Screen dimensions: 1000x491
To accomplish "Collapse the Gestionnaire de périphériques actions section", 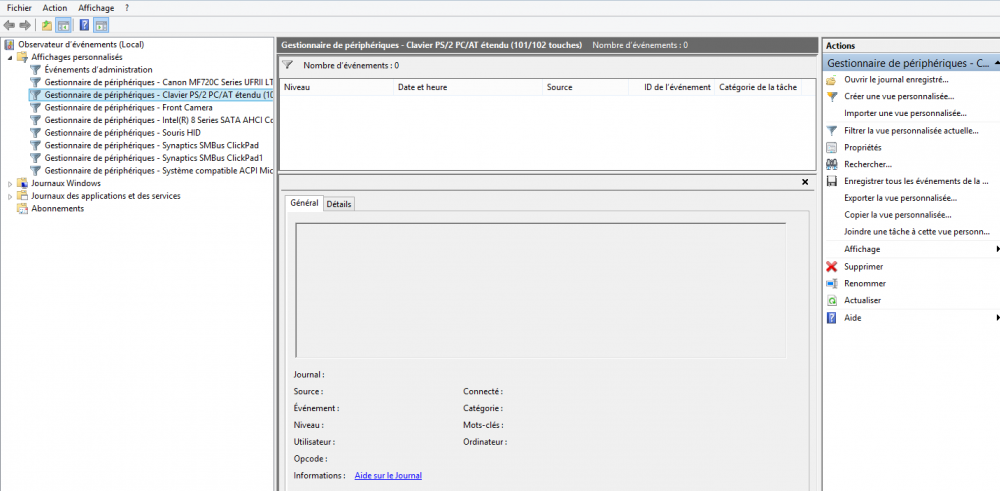I will pyautogui.click(x=994, y=63).
